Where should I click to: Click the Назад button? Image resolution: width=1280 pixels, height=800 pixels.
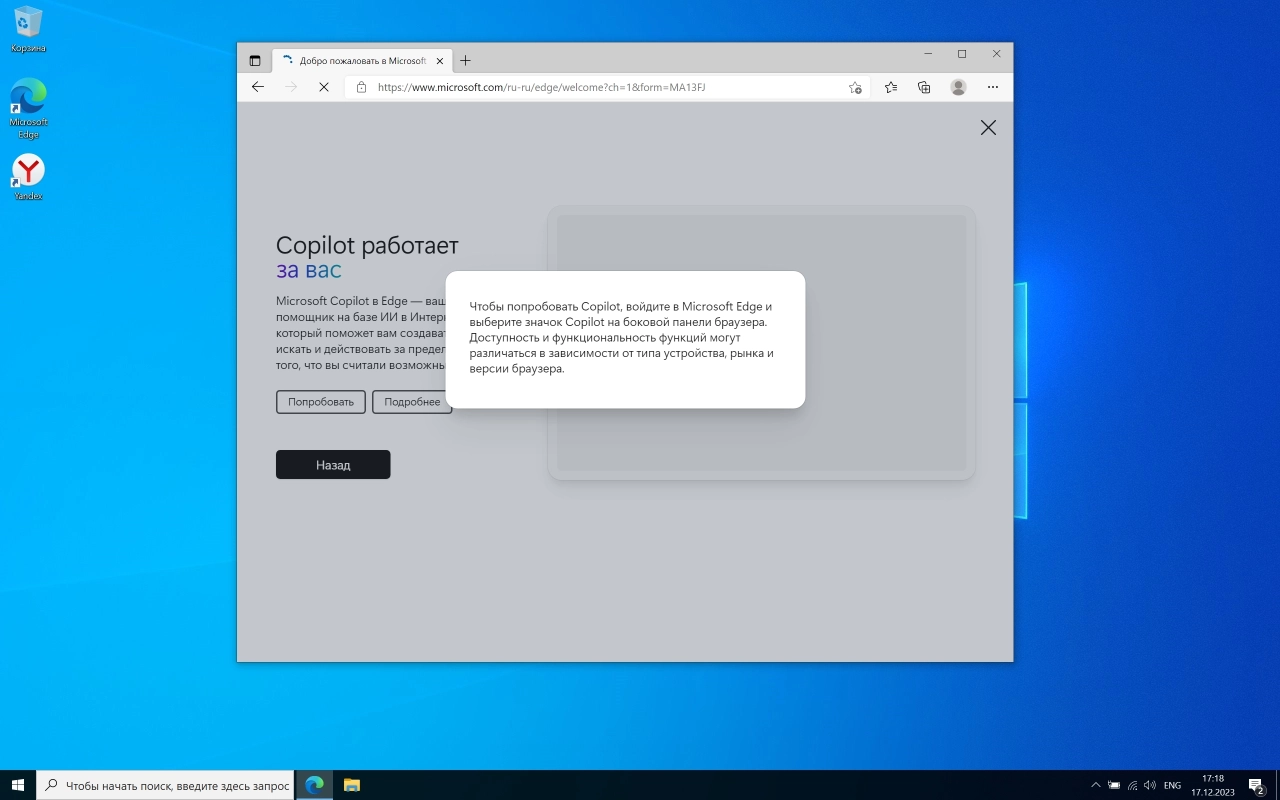333,464
